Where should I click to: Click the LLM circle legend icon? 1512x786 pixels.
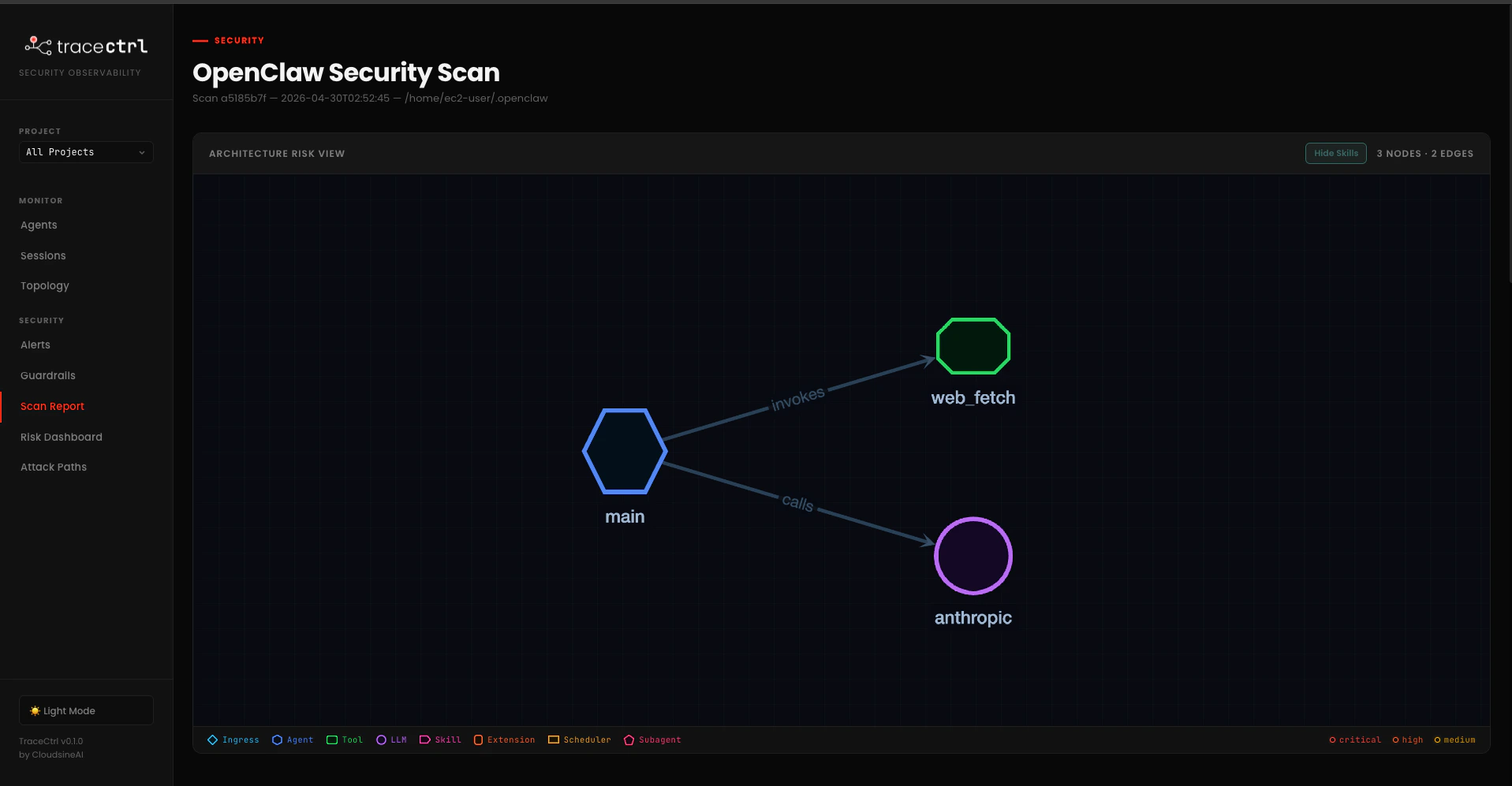[381, 739]
